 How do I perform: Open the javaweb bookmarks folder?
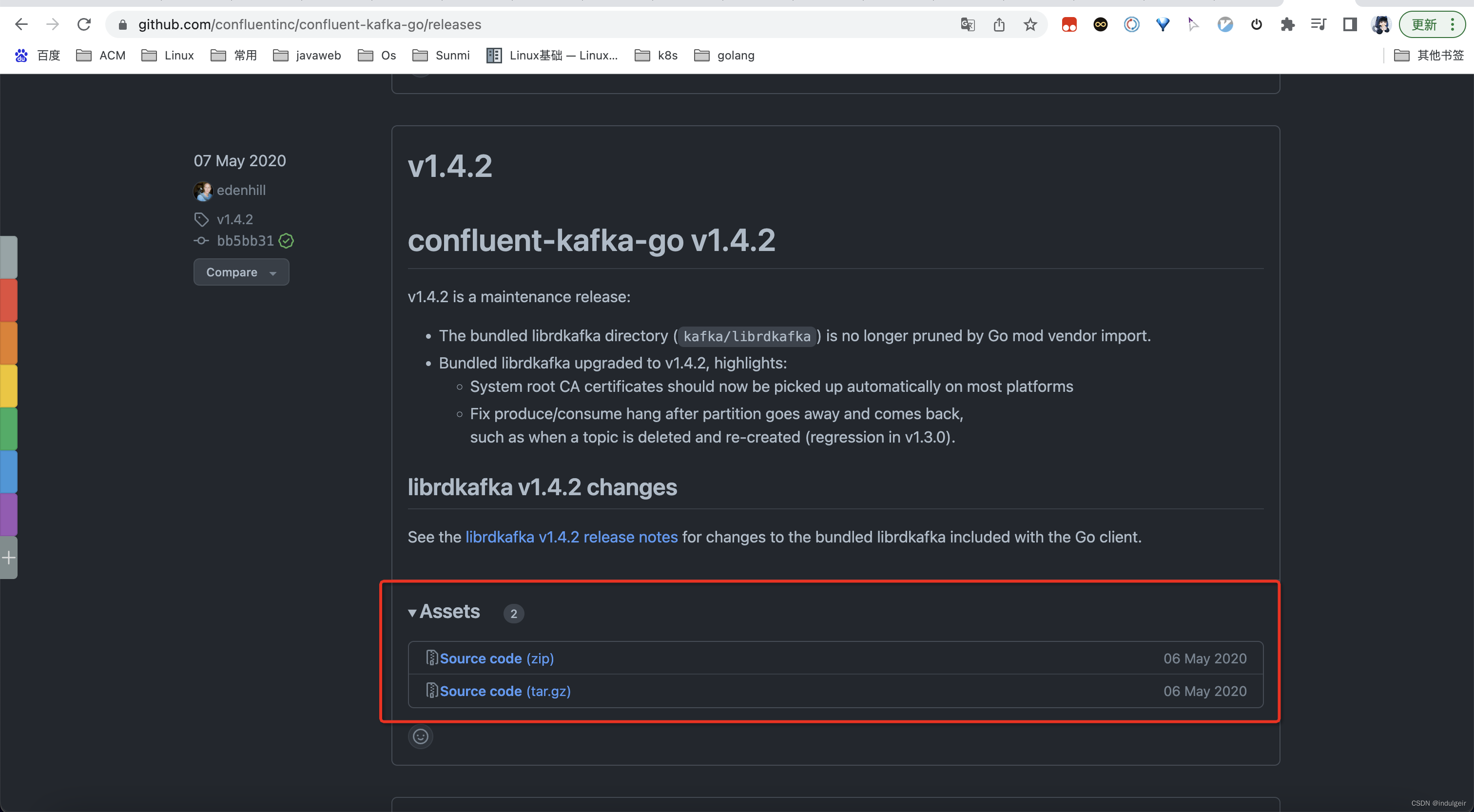307,56
